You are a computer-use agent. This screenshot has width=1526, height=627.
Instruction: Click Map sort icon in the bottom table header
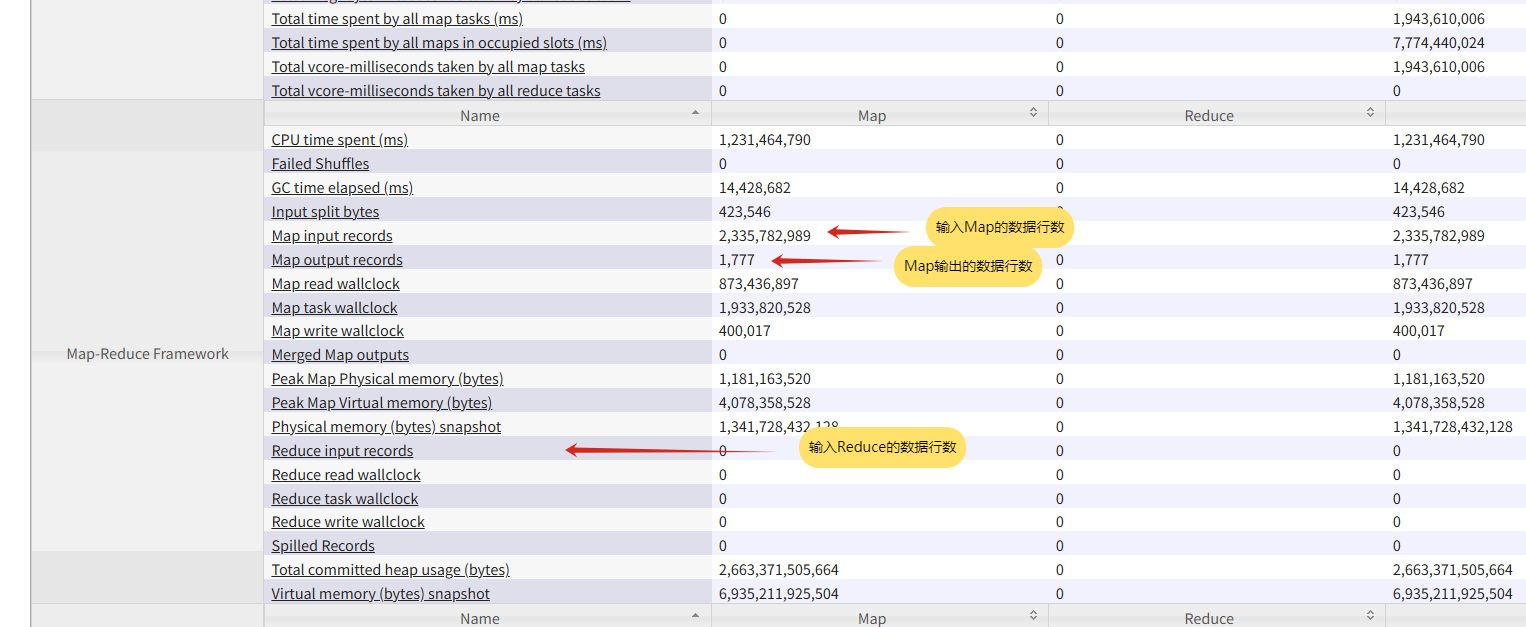(1033, 617)
